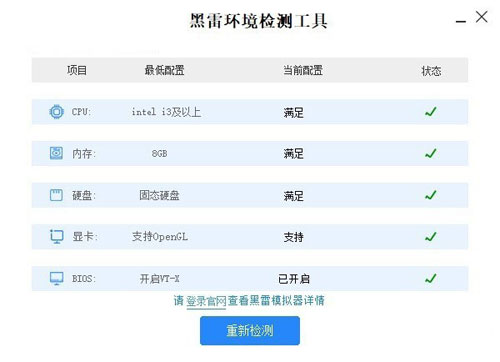The height and width of the screenshot is (362, 500).
Task: Close the 黑雷环境检测工具 window
Action: coord(482,17)
